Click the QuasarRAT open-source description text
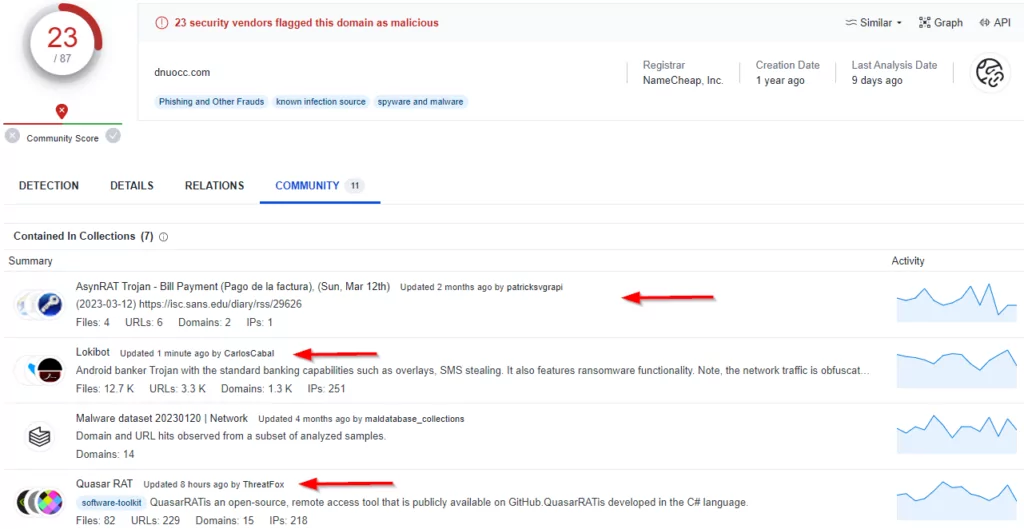The width and height of the screenshot is (1024, 529). click(x=449, y=503)
